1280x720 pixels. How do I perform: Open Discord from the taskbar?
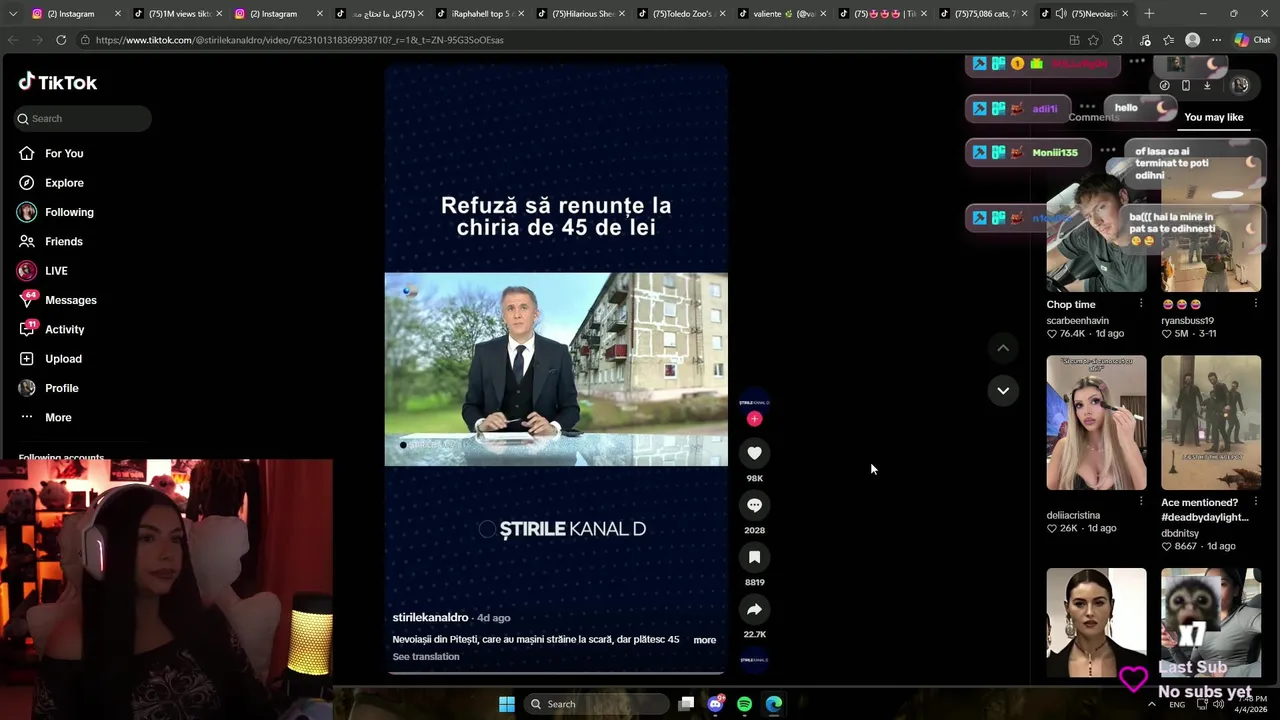pyautogui.click(x=715, y=704)
